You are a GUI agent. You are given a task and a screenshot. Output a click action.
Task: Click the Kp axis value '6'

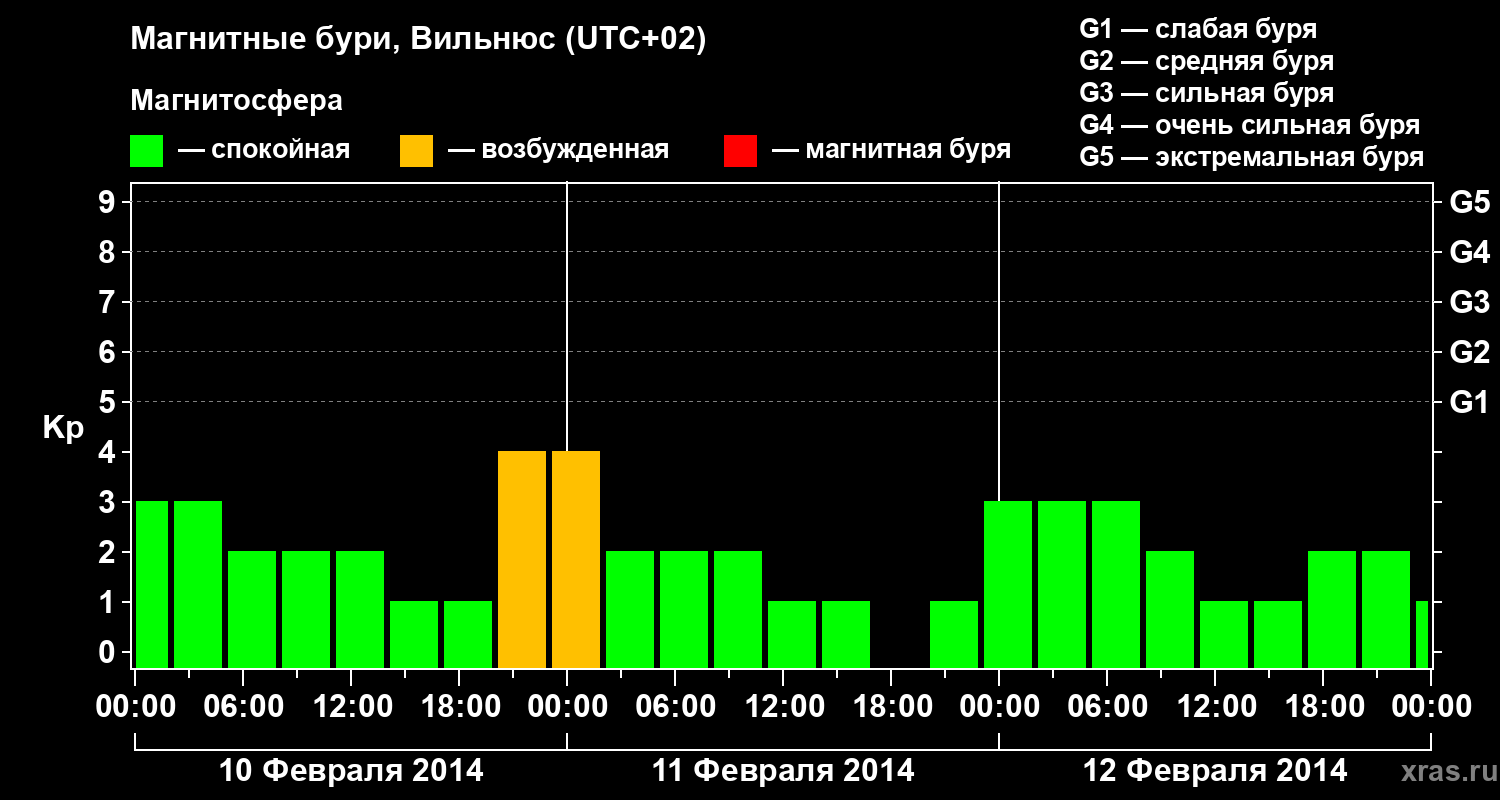[108, 352]
